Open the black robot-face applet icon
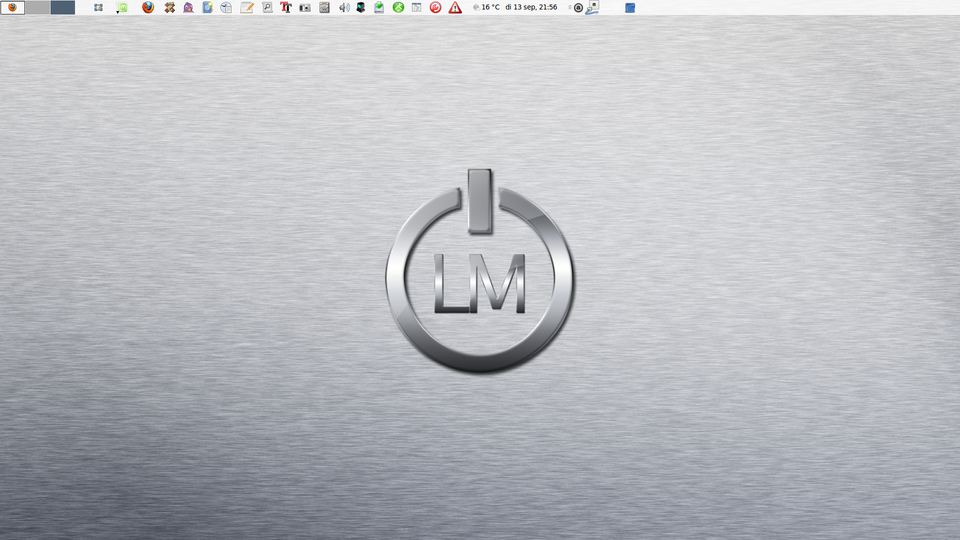Viewport: 960px width, 540px height. coord(361,7)
